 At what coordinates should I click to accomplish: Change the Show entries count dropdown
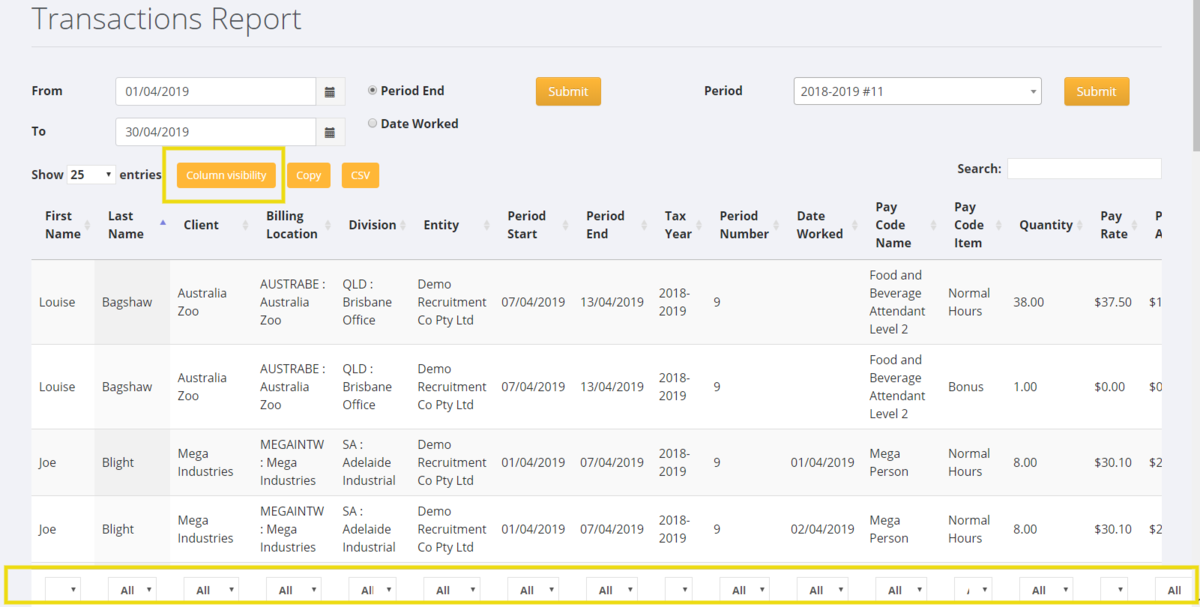click(x=90, y=173)
